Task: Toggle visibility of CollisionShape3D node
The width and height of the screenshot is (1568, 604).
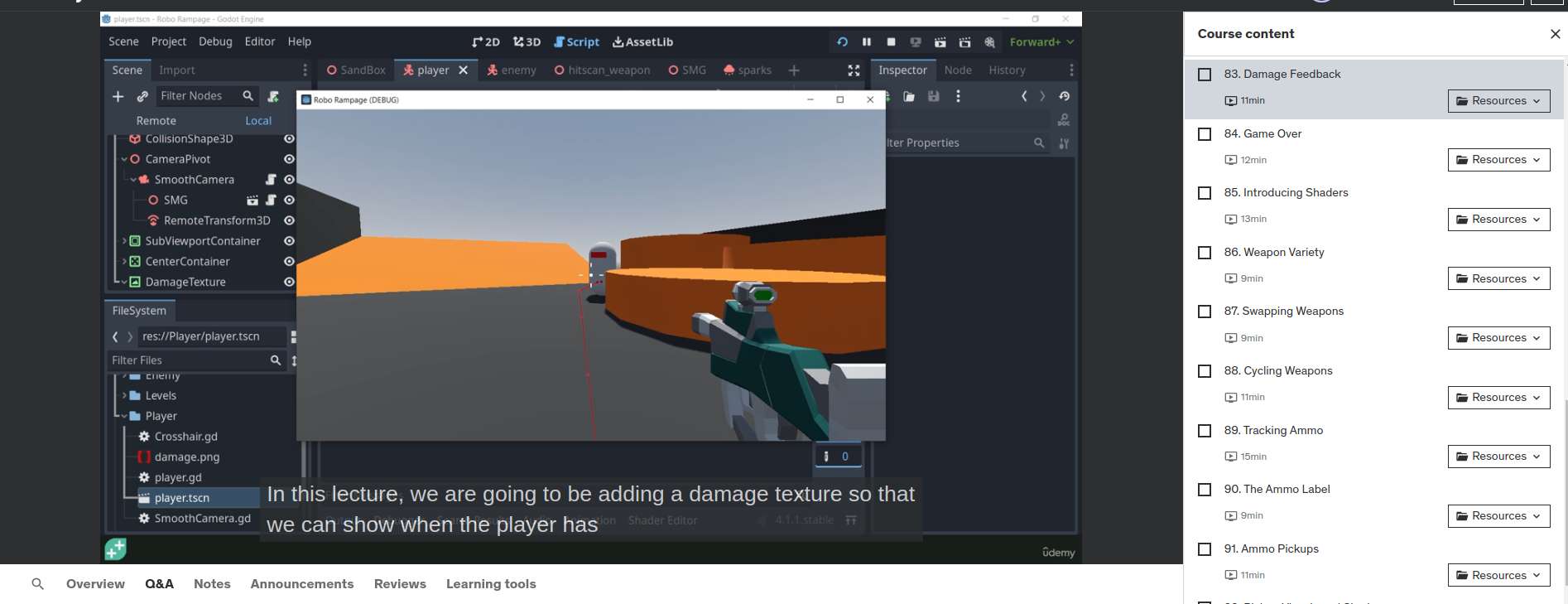Action: (289, 139)
